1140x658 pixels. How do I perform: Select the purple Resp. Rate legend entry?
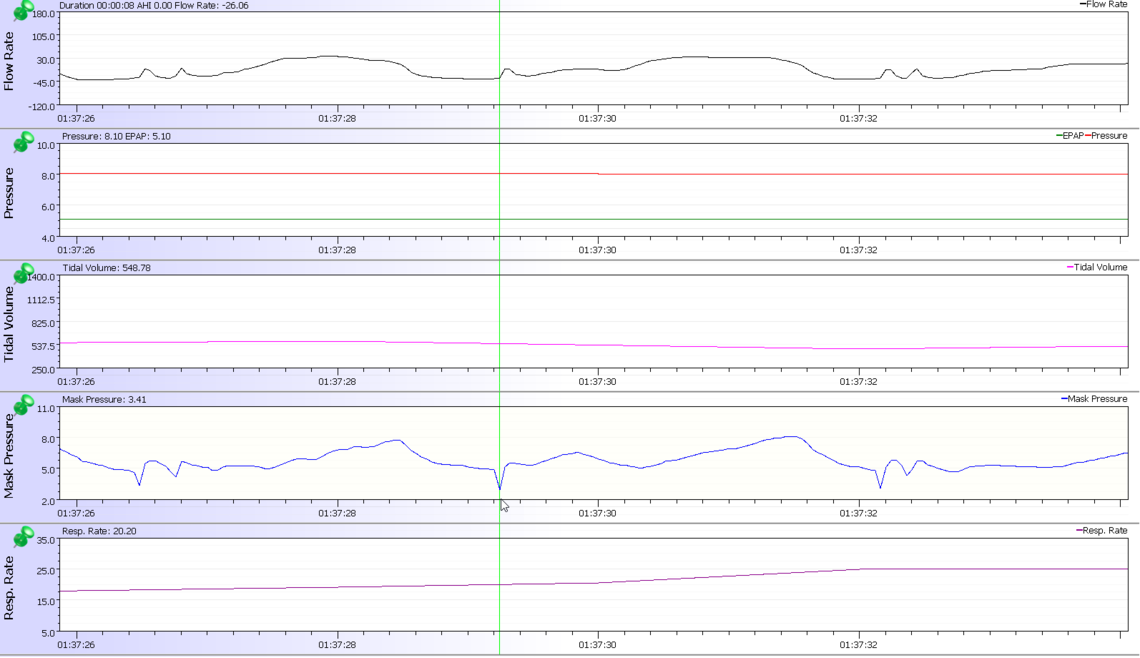(x=1101, y=531)
